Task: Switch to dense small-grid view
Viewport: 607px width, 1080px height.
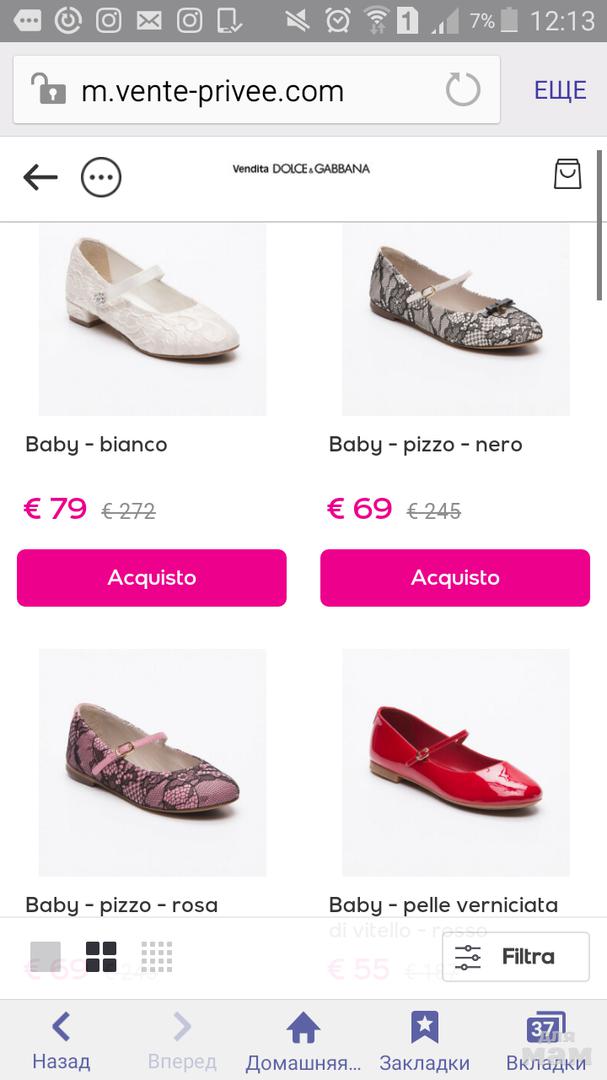Action: [157, 957]
